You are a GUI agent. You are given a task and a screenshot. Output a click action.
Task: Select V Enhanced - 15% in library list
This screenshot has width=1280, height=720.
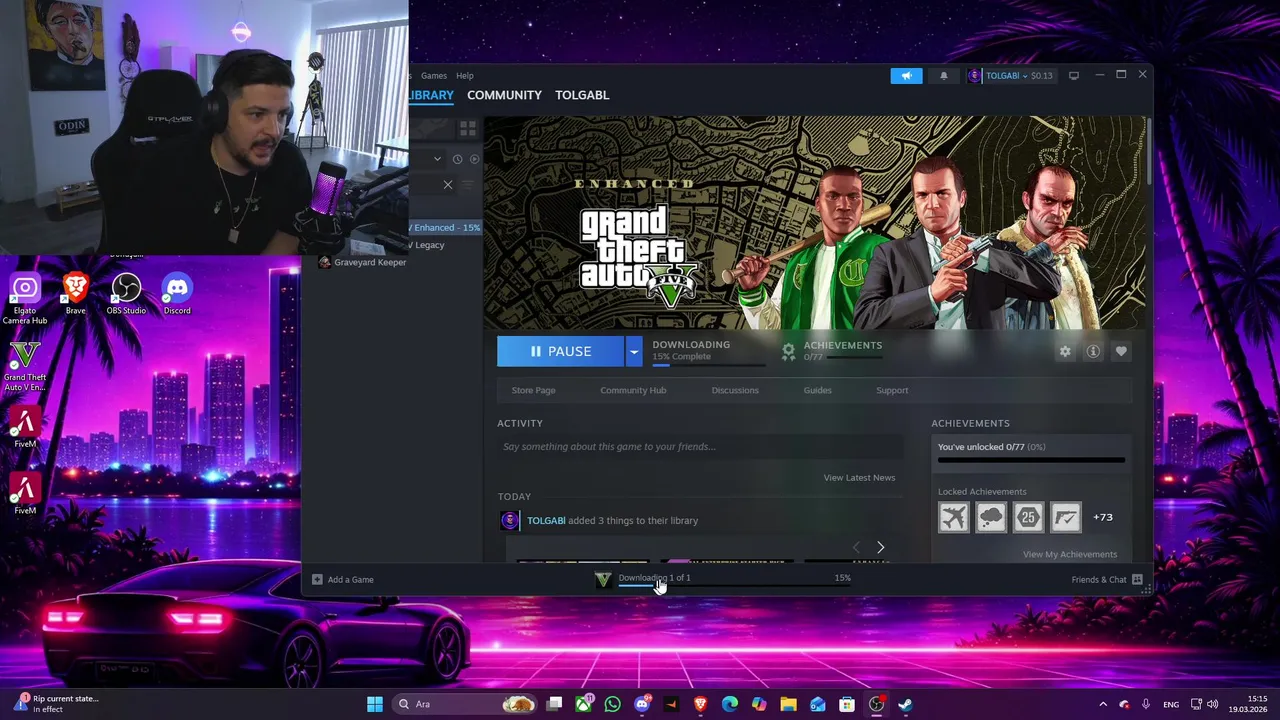445,228
